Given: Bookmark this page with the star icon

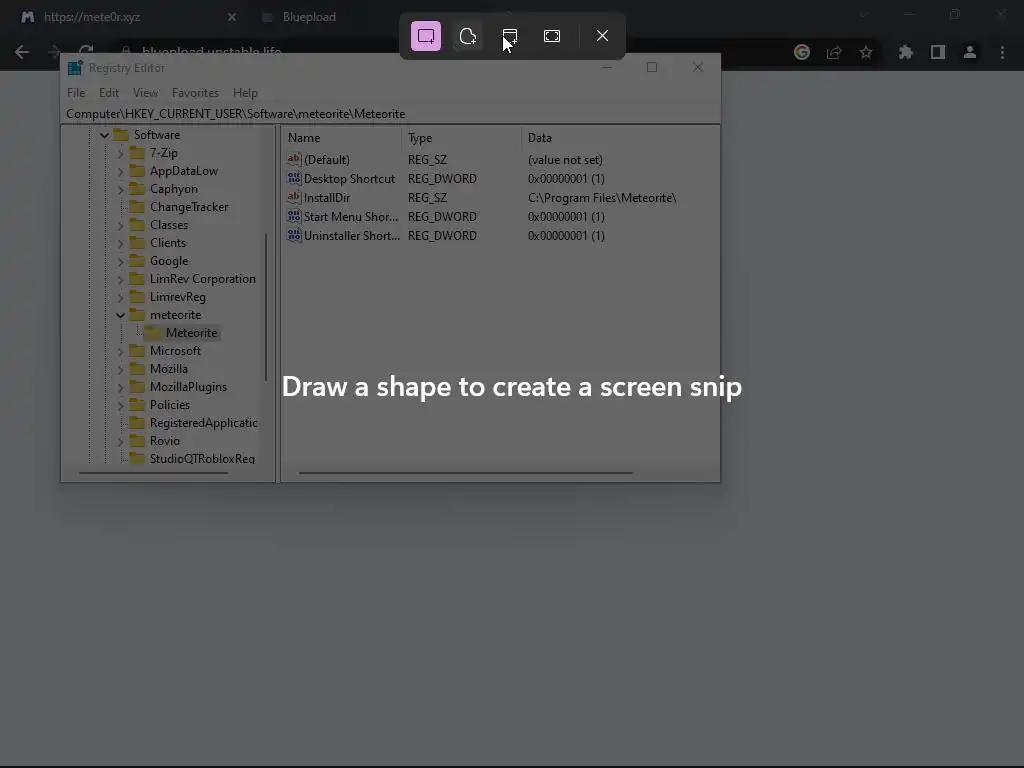Looking at the screenshot, I should (866, 52).
